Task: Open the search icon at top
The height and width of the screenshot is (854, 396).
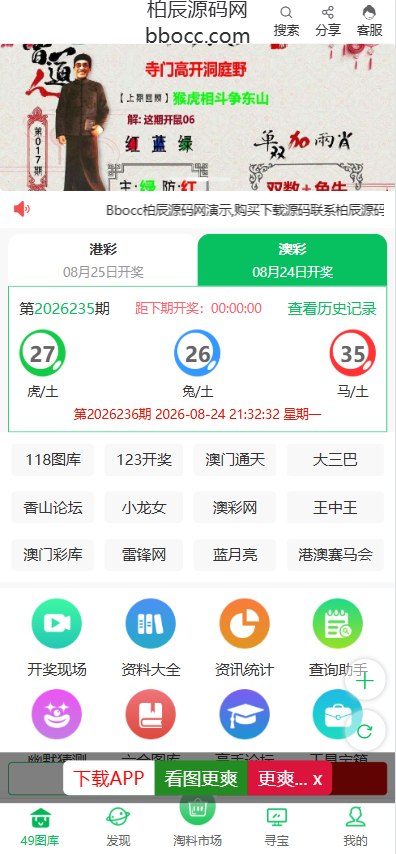Action: click(x=286, y=13)
